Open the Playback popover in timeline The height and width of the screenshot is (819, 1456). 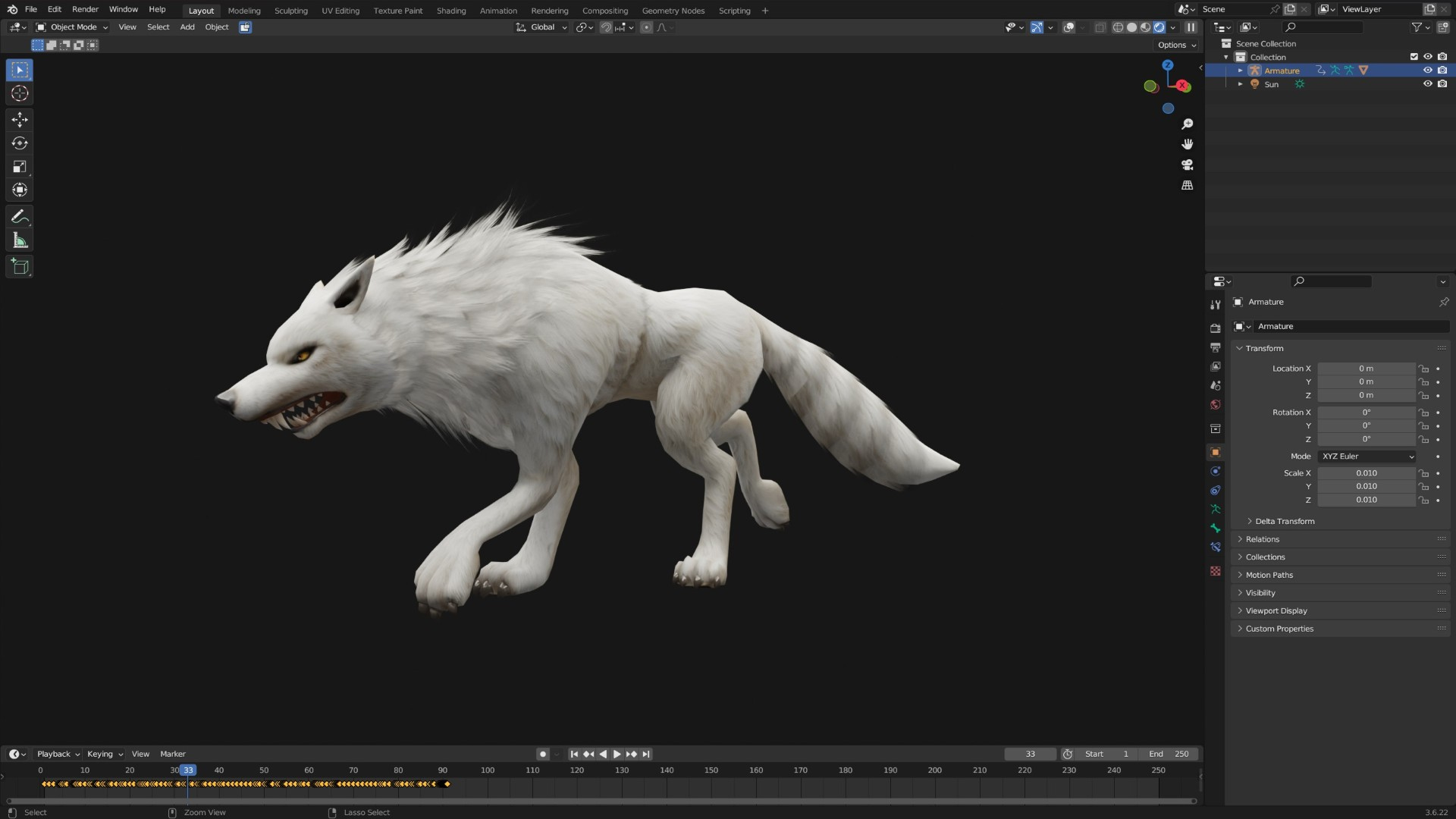58,755
